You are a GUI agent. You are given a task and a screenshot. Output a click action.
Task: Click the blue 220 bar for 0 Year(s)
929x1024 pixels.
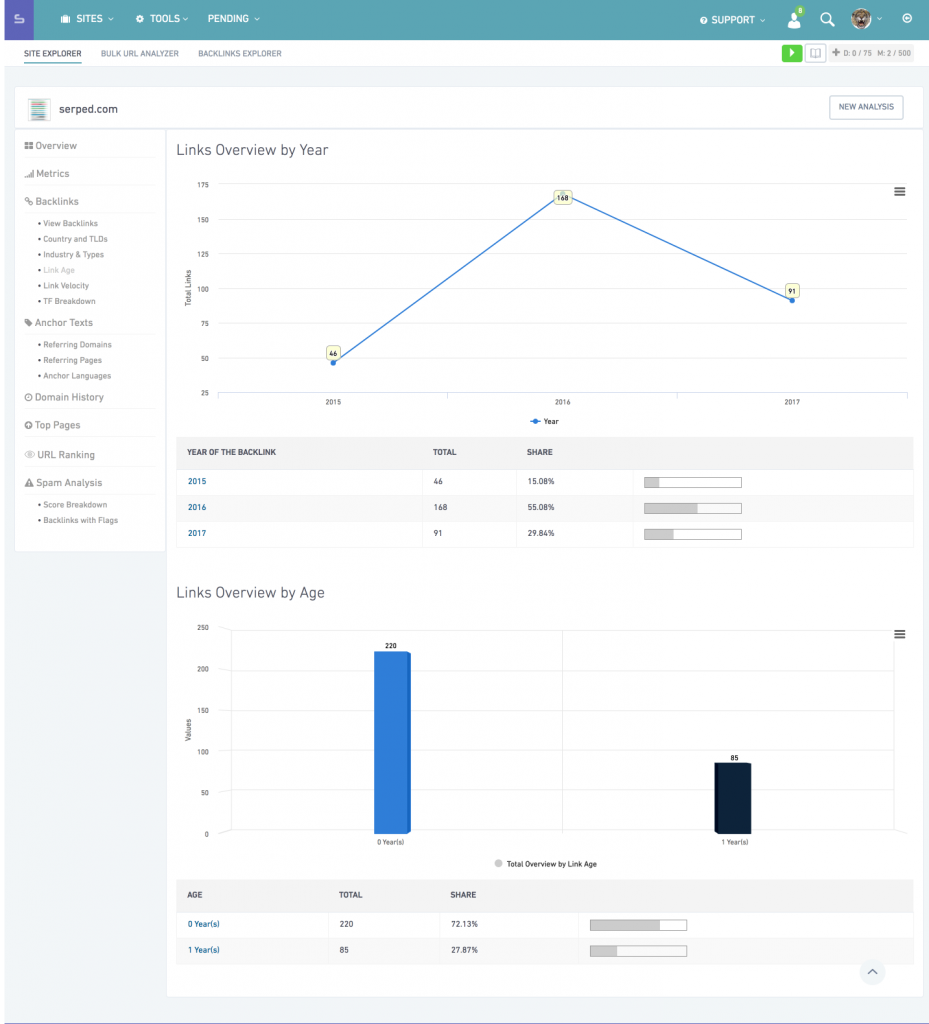click(x=392, y=743)
